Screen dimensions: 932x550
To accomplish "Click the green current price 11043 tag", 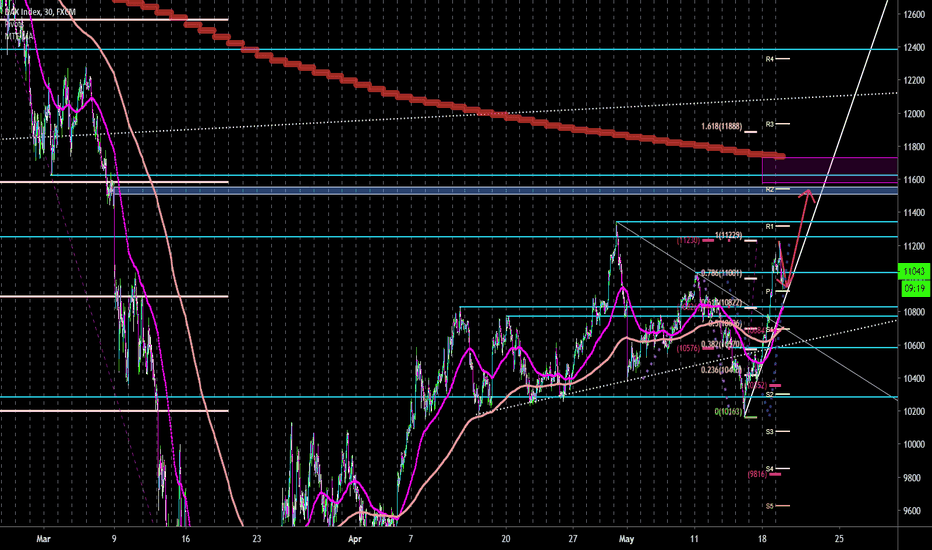I will (914, 272).
